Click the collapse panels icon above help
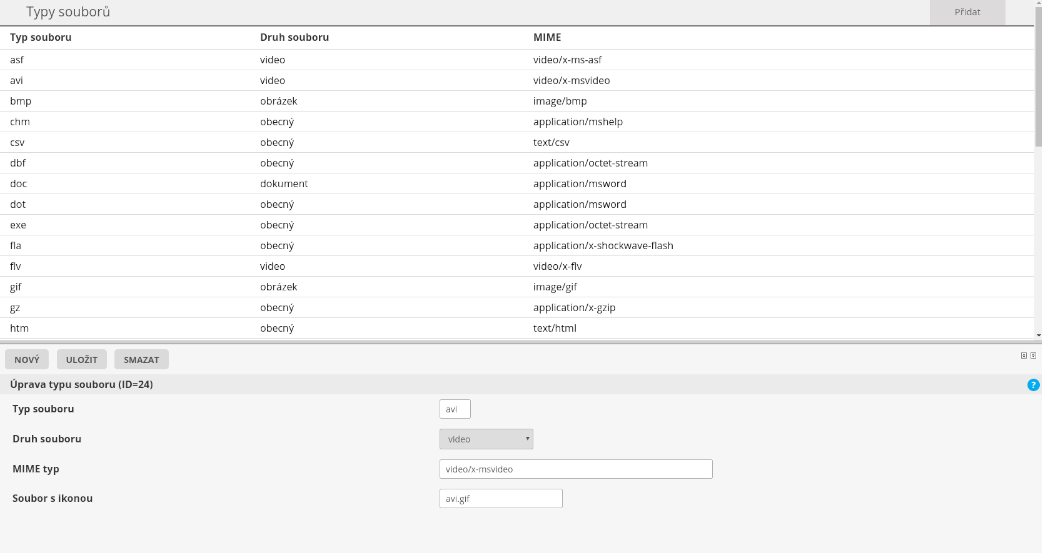The height and width of the screenshot is (553, 1042). [1033, 355]
